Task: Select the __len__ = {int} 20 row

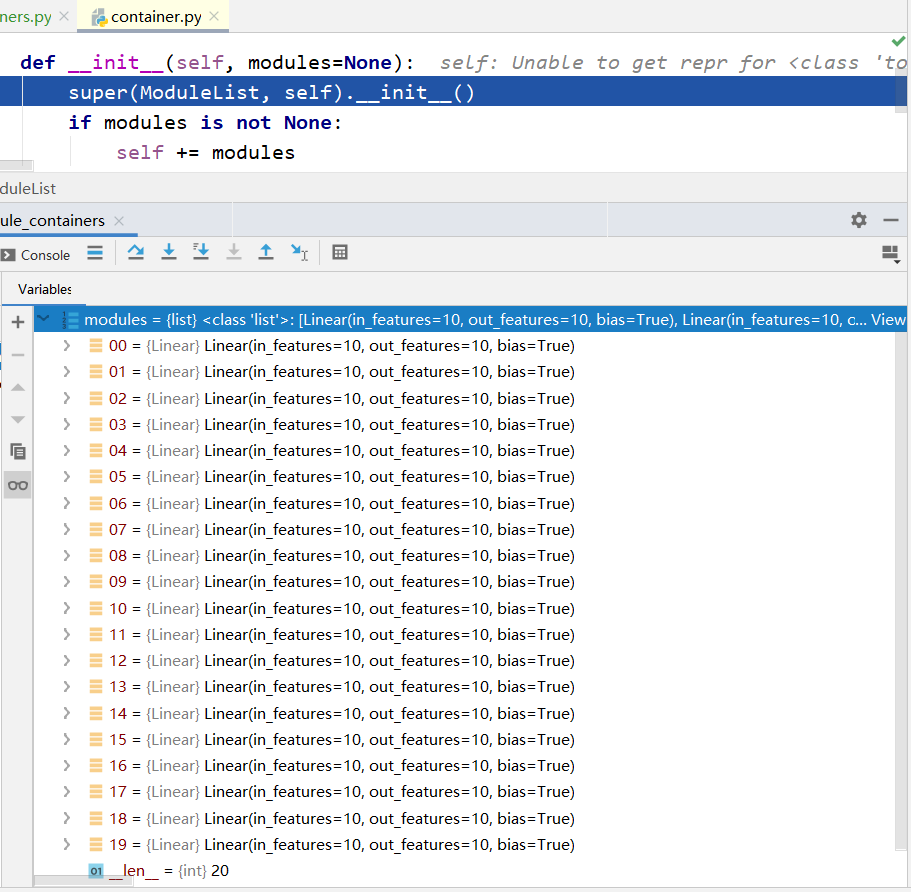Action: click(465, 870)
